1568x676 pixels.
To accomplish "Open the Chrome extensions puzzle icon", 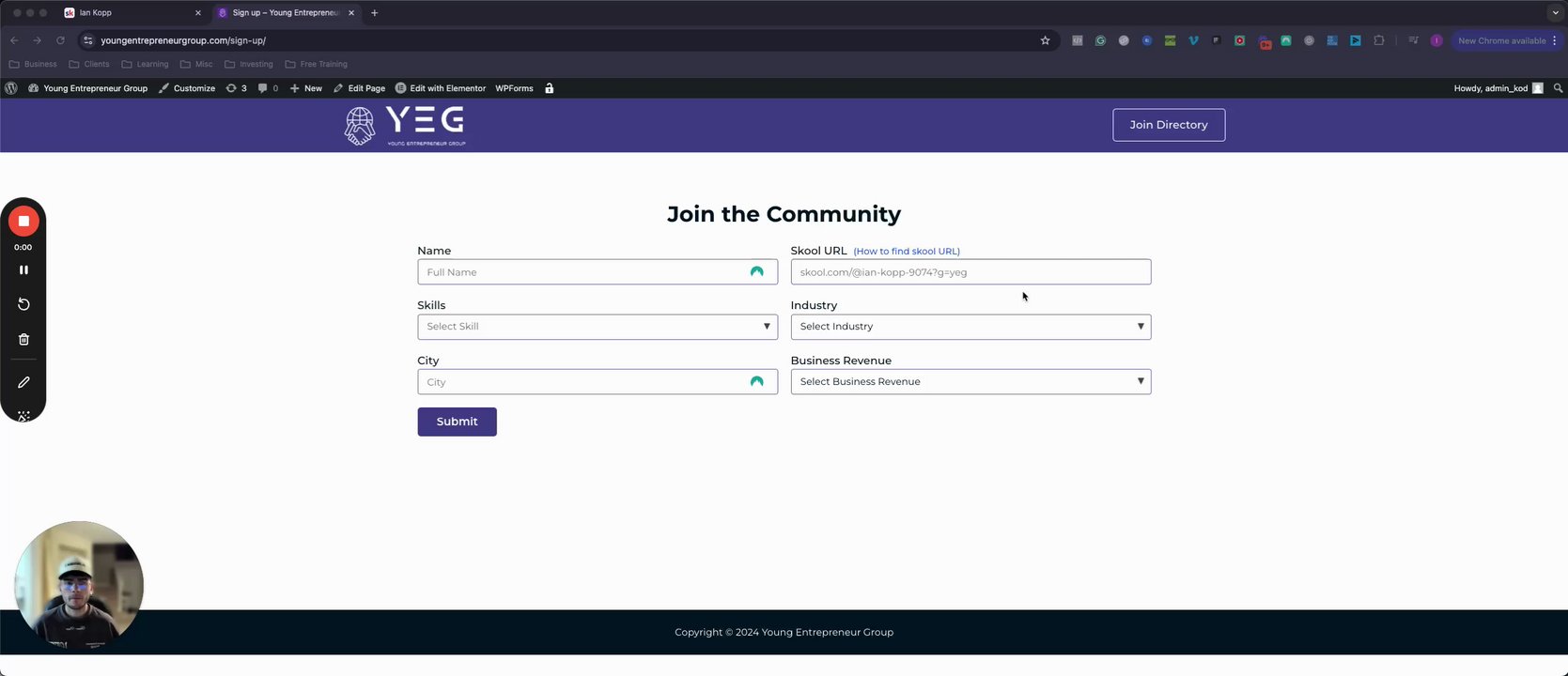I will tap(1379, 40).
